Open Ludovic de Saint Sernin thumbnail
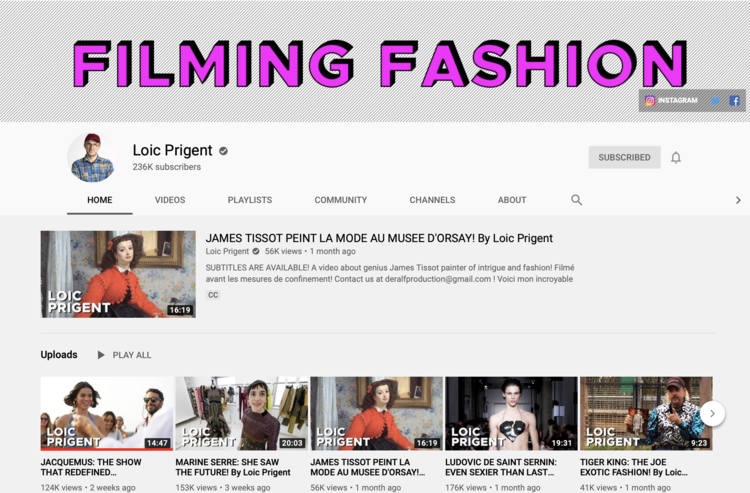 511,414
